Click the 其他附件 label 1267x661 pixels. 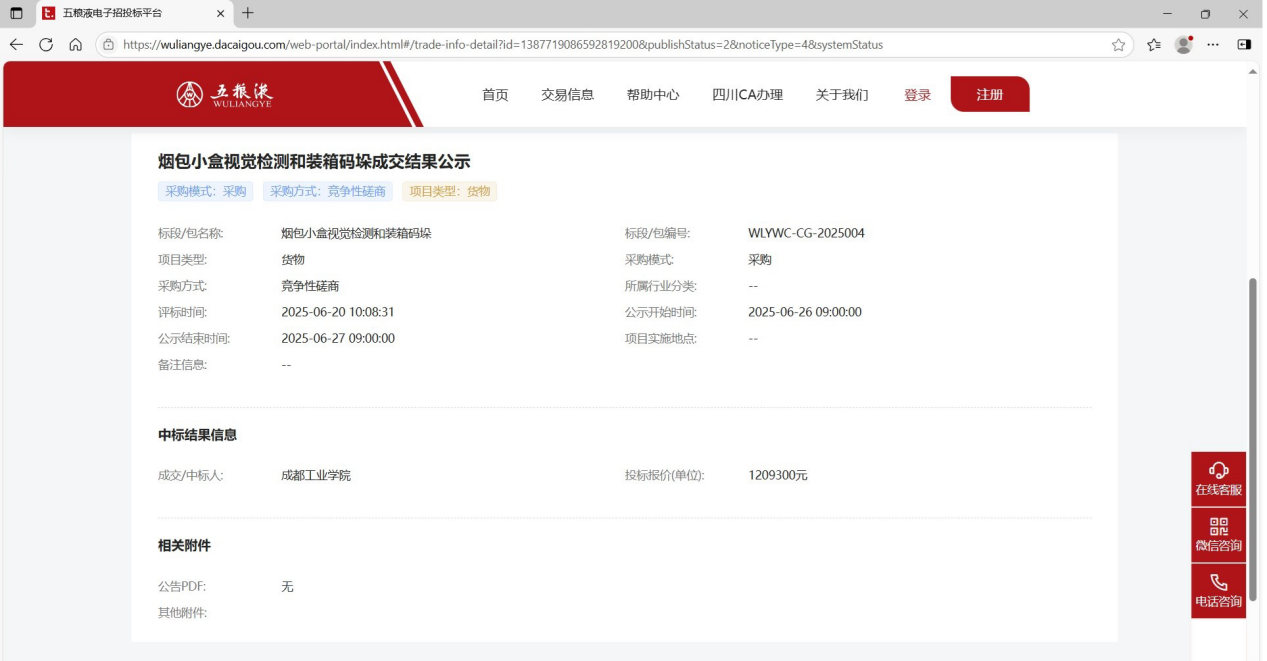coord(183,612)
